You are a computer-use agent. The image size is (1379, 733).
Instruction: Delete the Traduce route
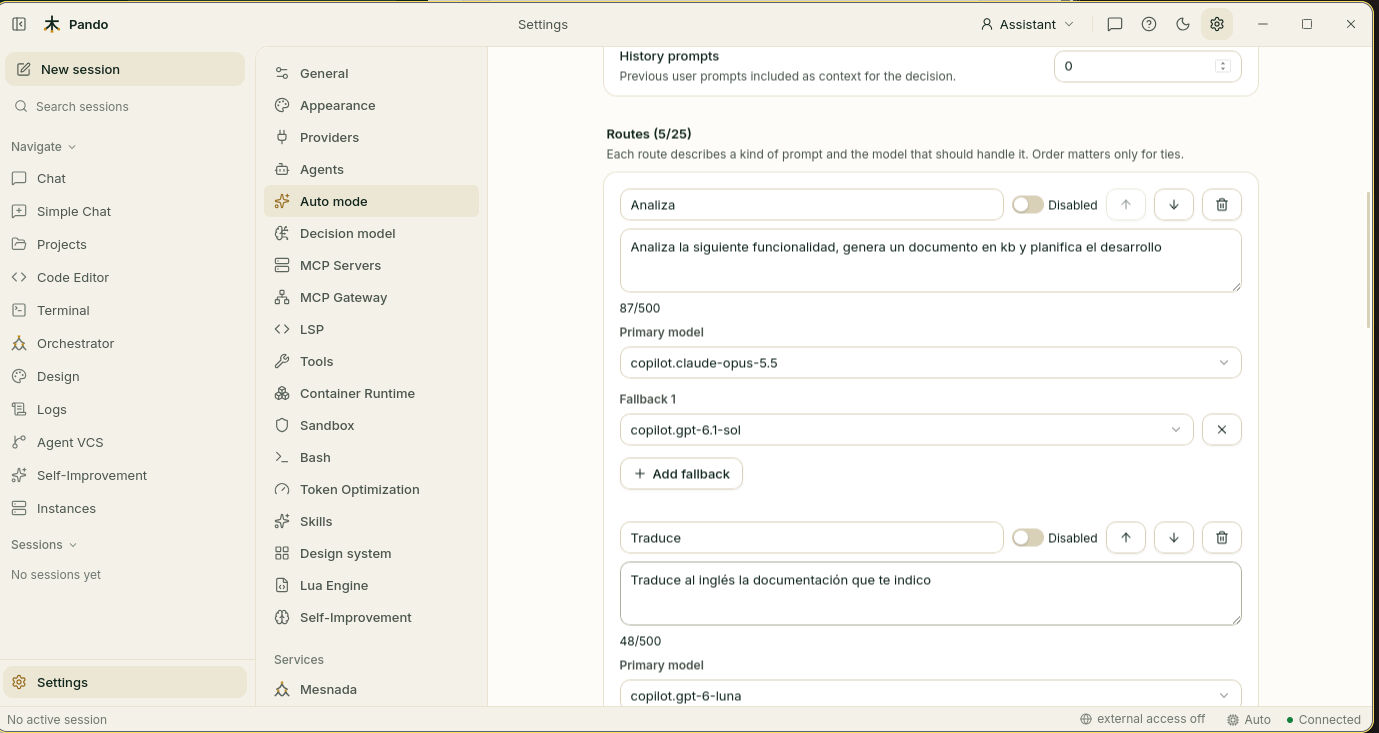[x=1222, y=538]
